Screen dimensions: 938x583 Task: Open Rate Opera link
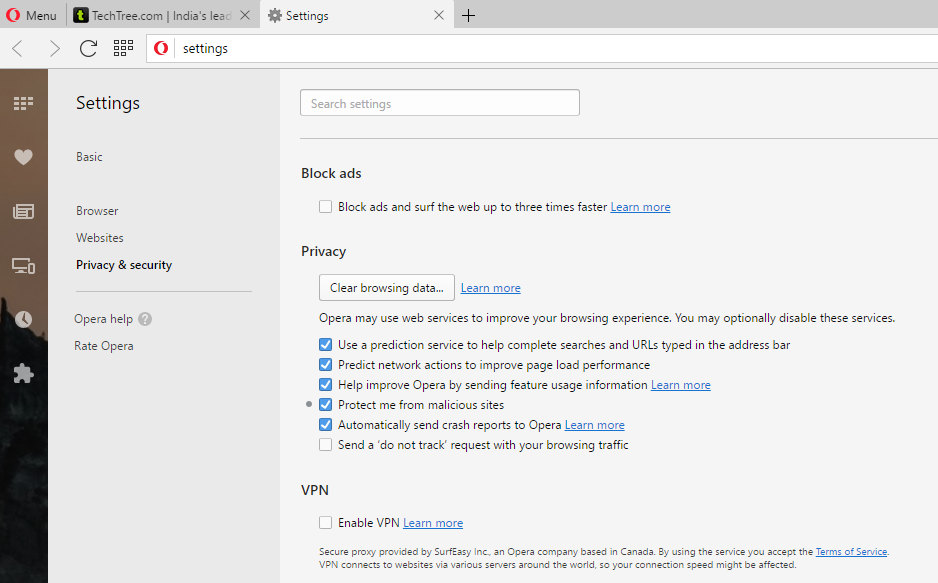tap(103, 346)
